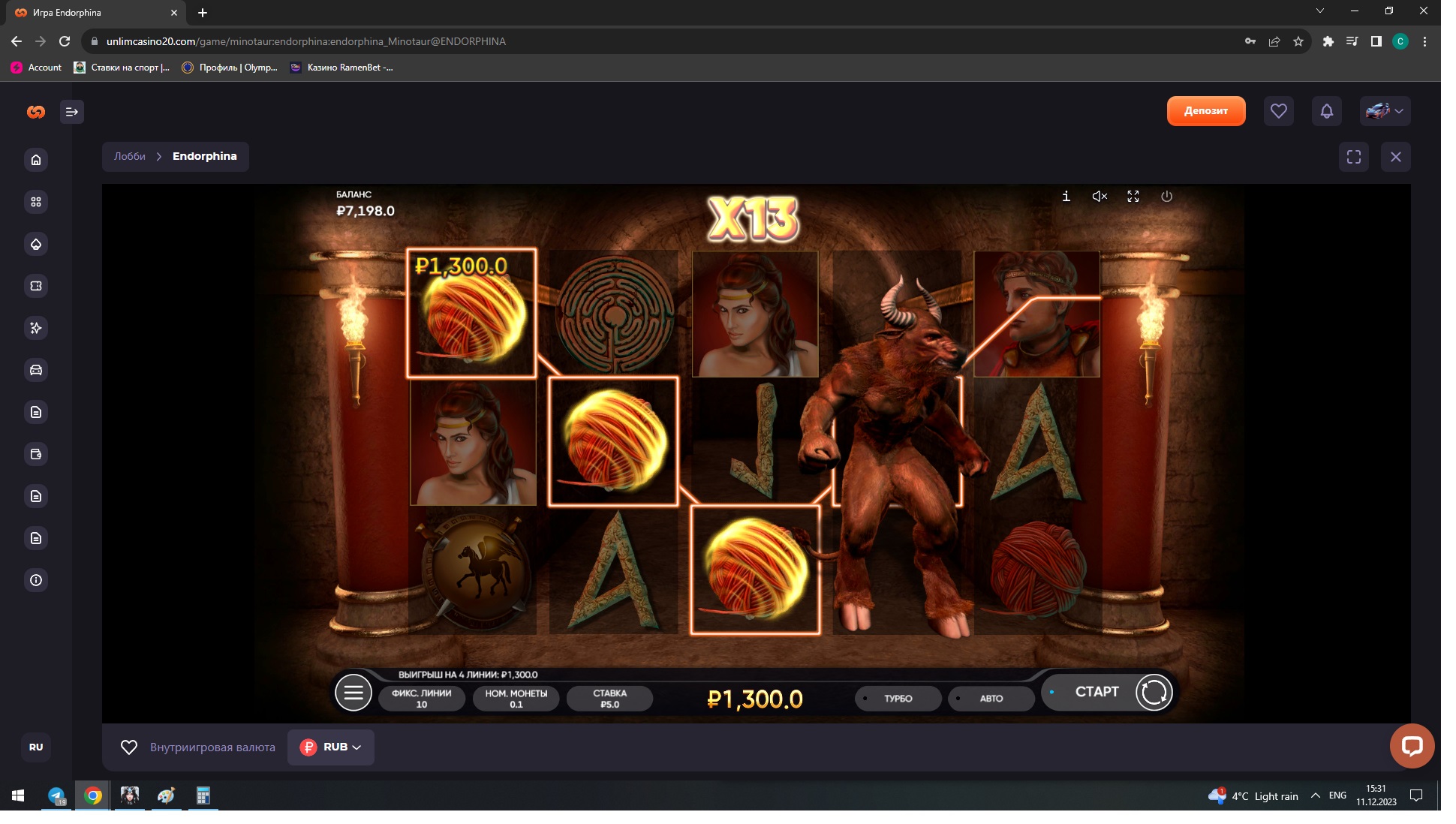
Task: Open the password key icon
Action: coord(1250,41)
